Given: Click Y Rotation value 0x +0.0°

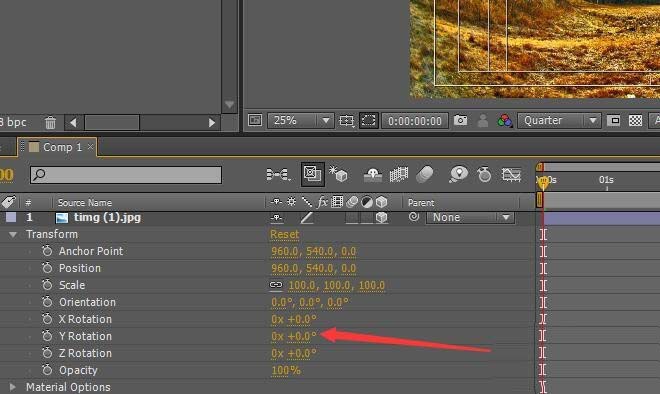Looking at the screenshot, I should tap(293, 336).
